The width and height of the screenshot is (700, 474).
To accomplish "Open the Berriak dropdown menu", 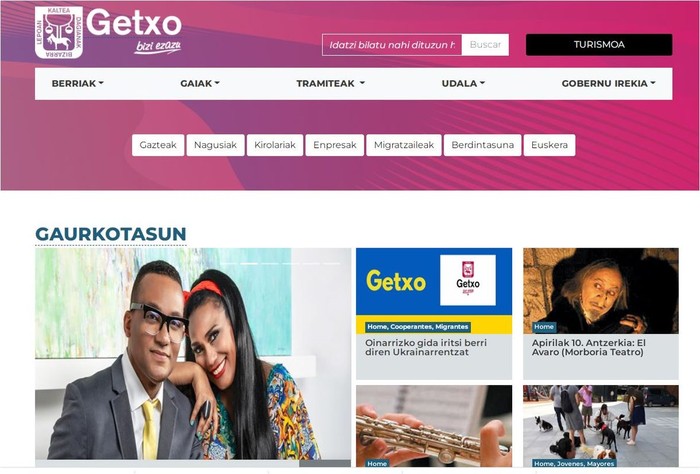I will (x=78, y=83).
